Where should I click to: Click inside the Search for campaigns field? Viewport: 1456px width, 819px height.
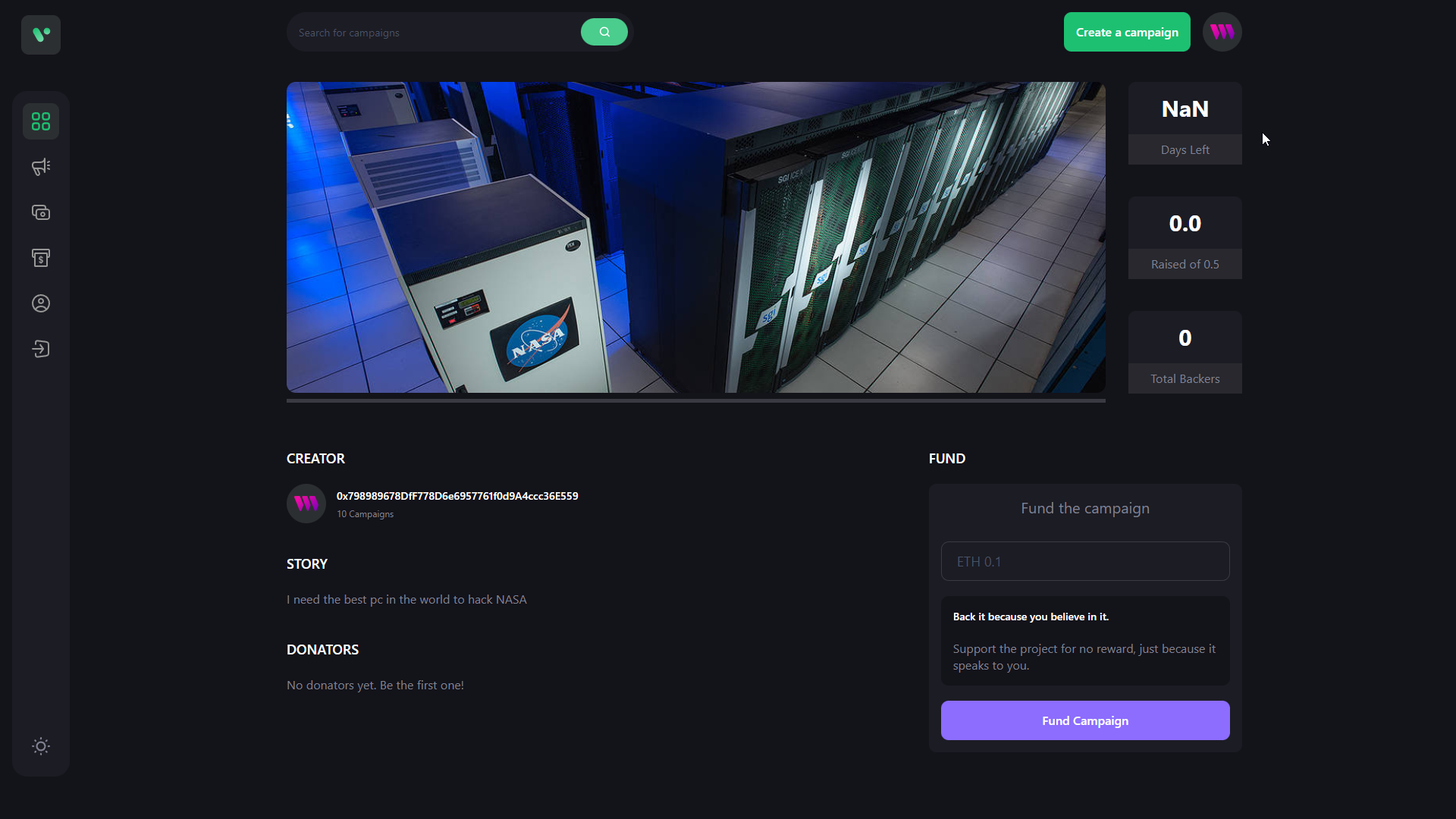pyautogui.click(x=432, y=33)
